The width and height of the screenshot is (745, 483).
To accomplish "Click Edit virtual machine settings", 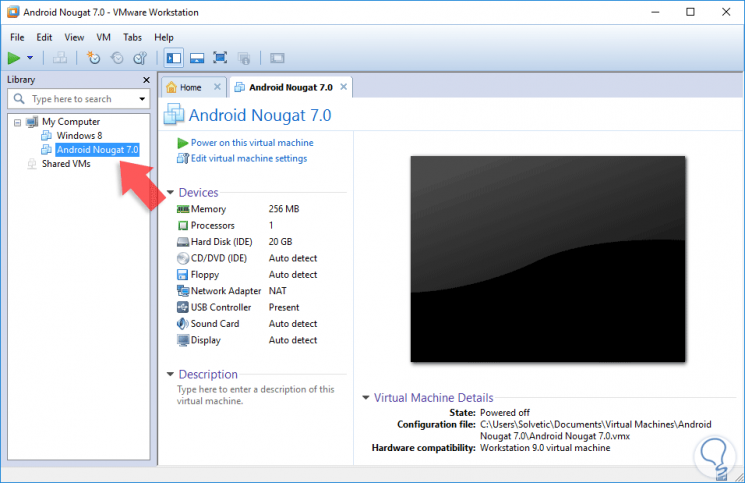I will click(249, 159).
